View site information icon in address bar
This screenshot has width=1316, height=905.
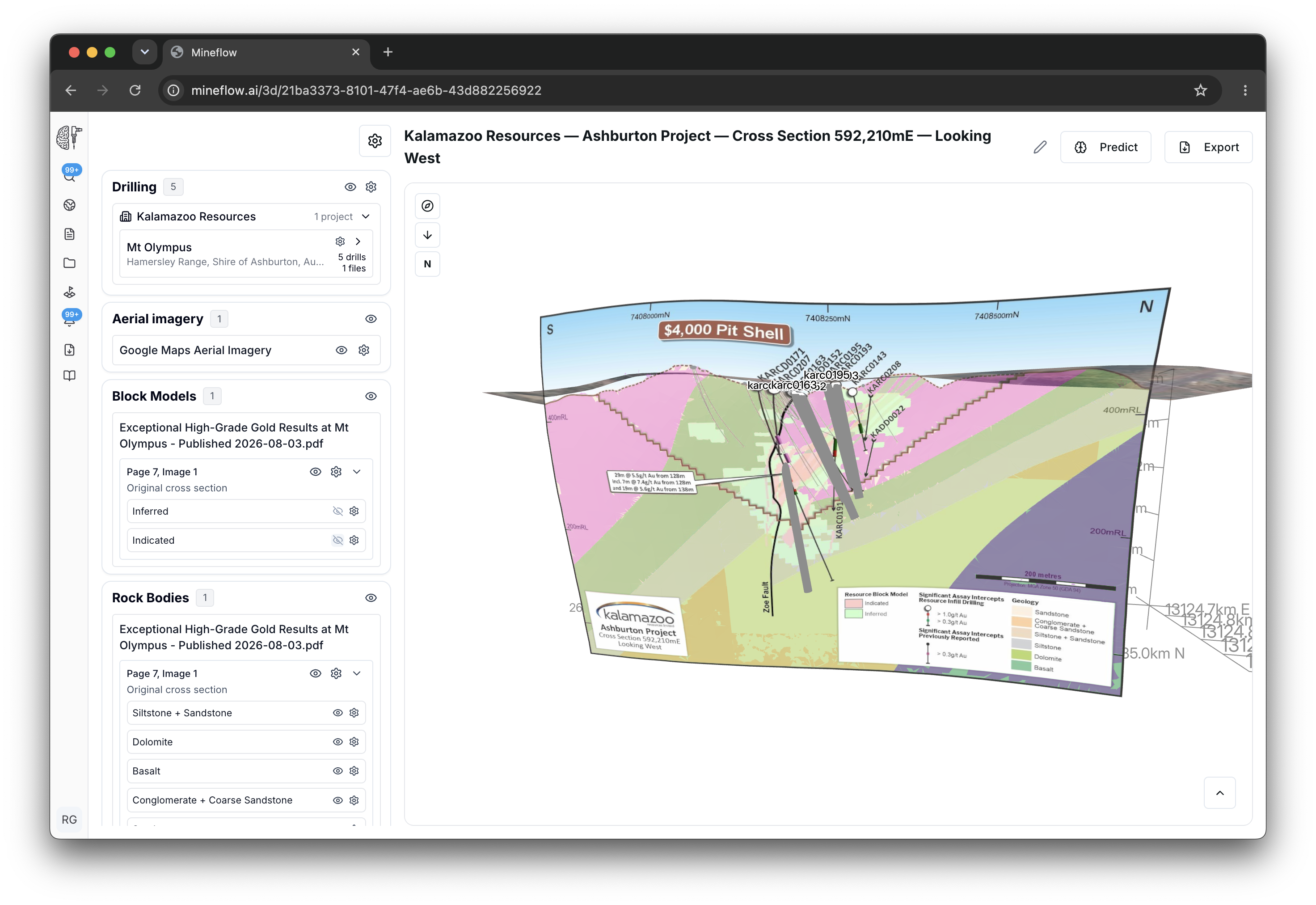(174, 90)
